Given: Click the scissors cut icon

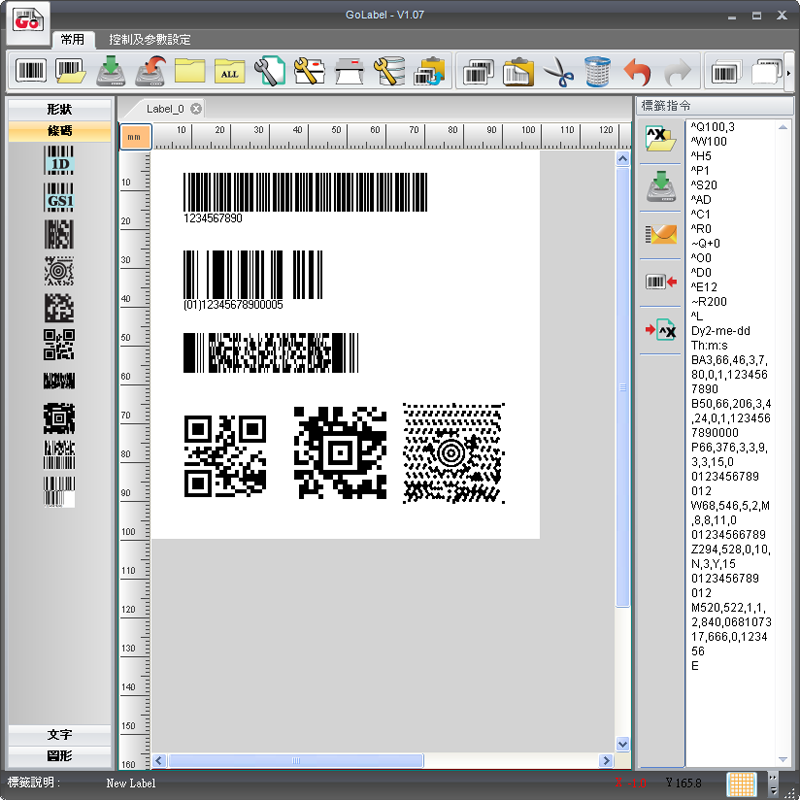Looking at the screenshot, I should [558, 72].
